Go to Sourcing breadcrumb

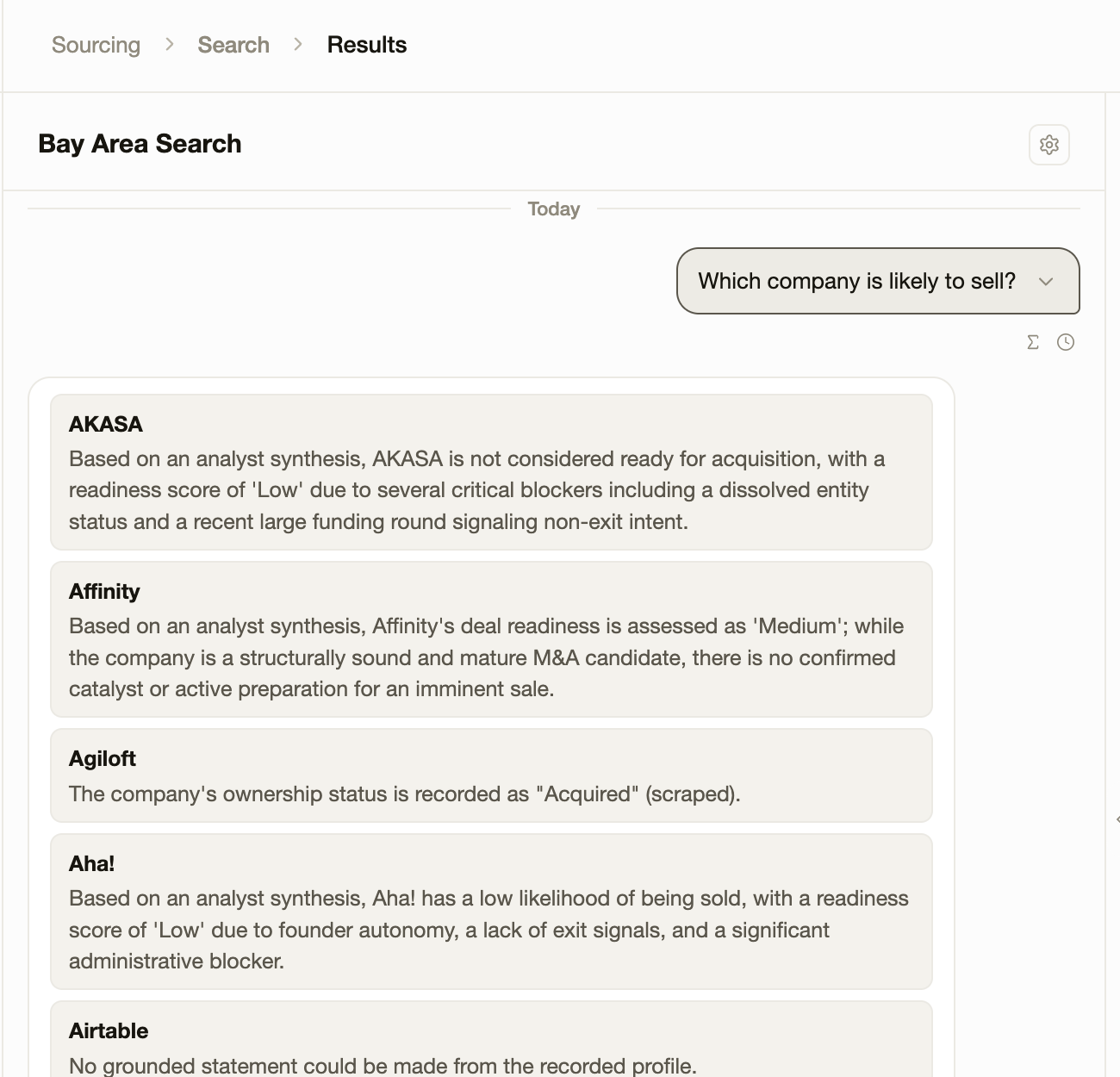click(x=96, y=45)
